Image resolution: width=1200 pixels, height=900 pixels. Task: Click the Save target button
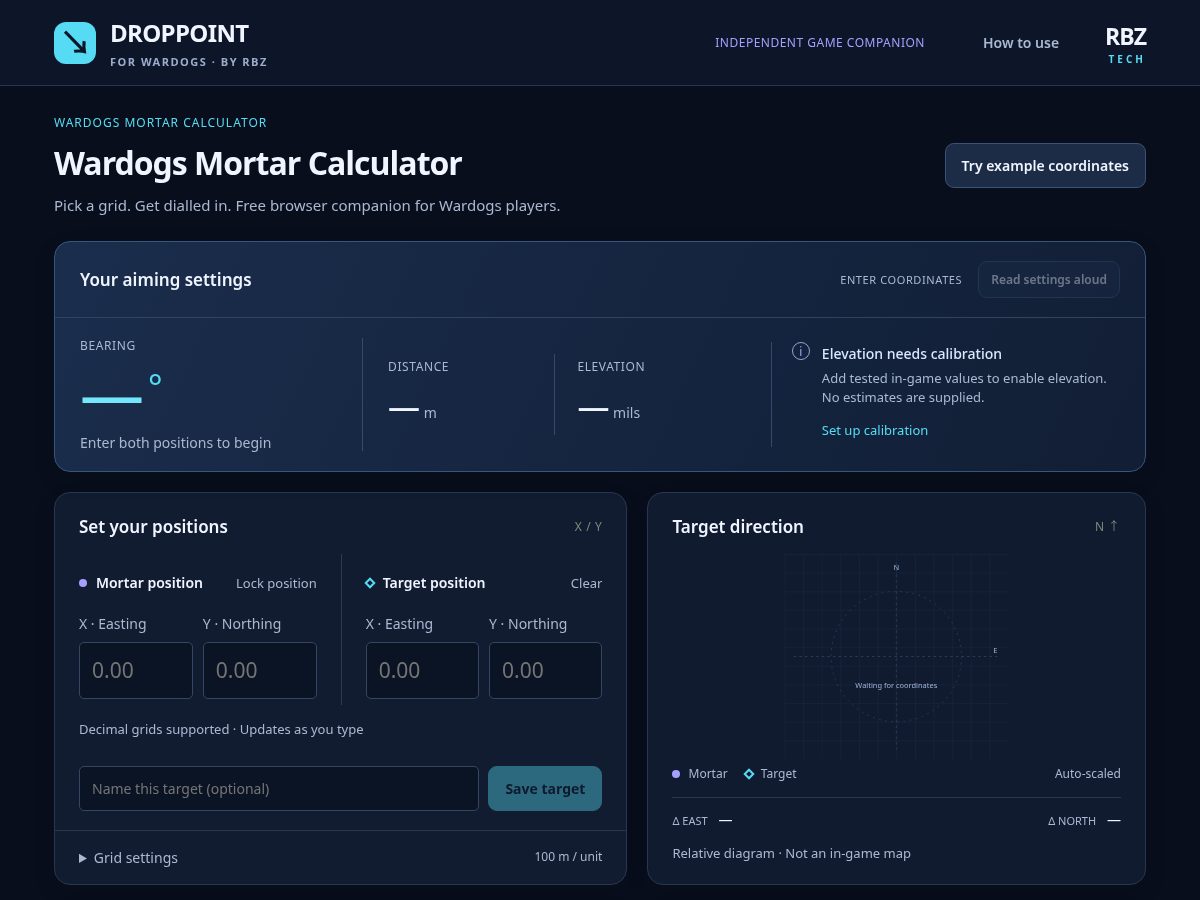[x=545, y=789]
